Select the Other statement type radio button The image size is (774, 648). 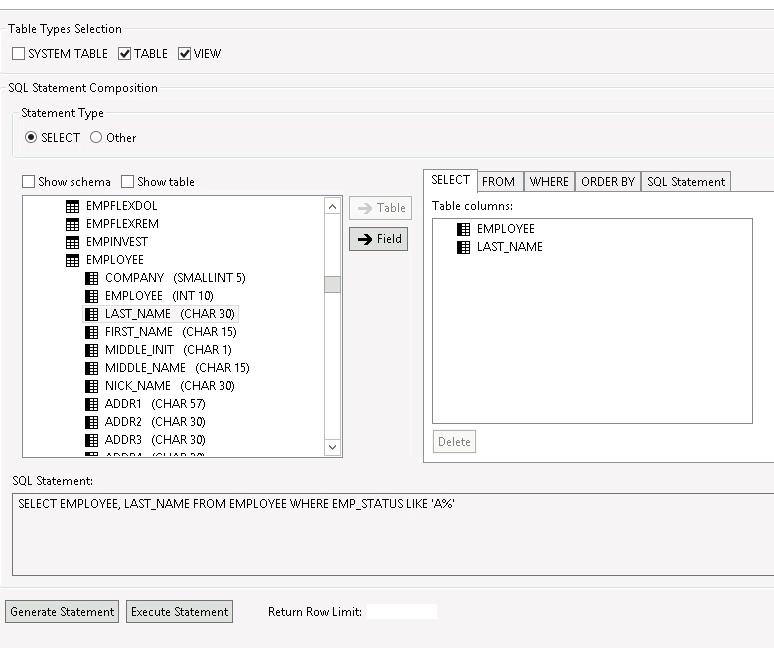pos(96,138)
